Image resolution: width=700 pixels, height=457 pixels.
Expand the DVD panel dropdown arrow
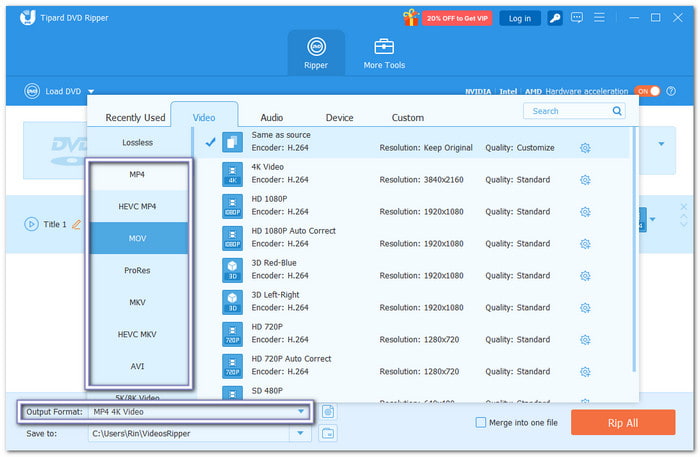(x=661, y=144)
